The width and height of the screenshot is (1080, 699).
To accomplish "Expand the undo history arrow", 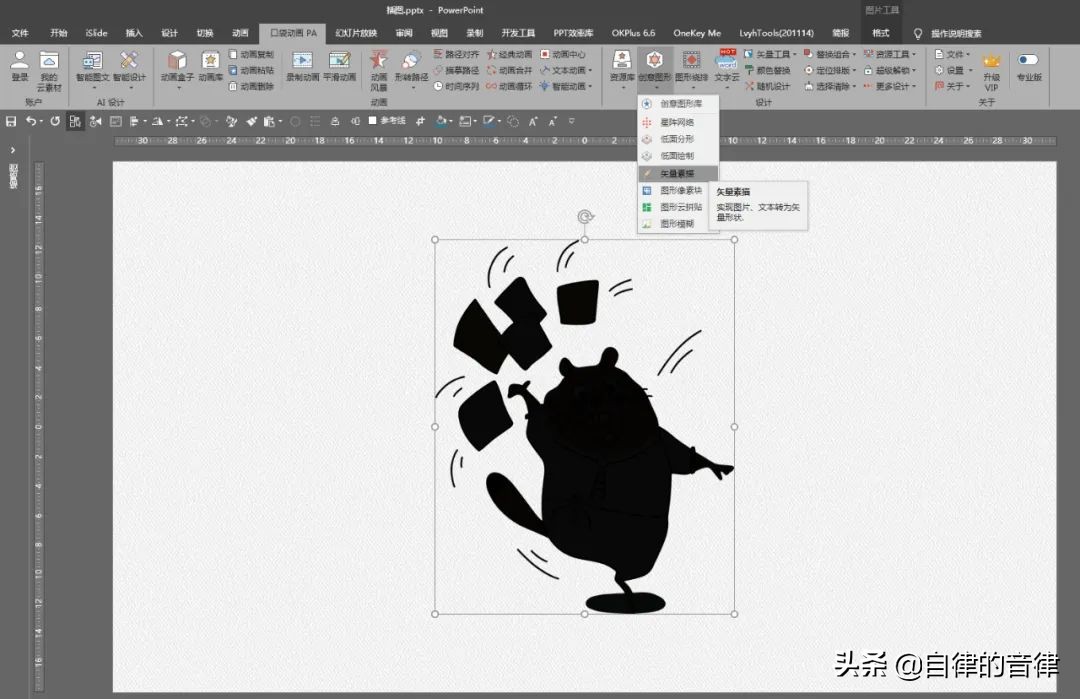I will (42, 121).
